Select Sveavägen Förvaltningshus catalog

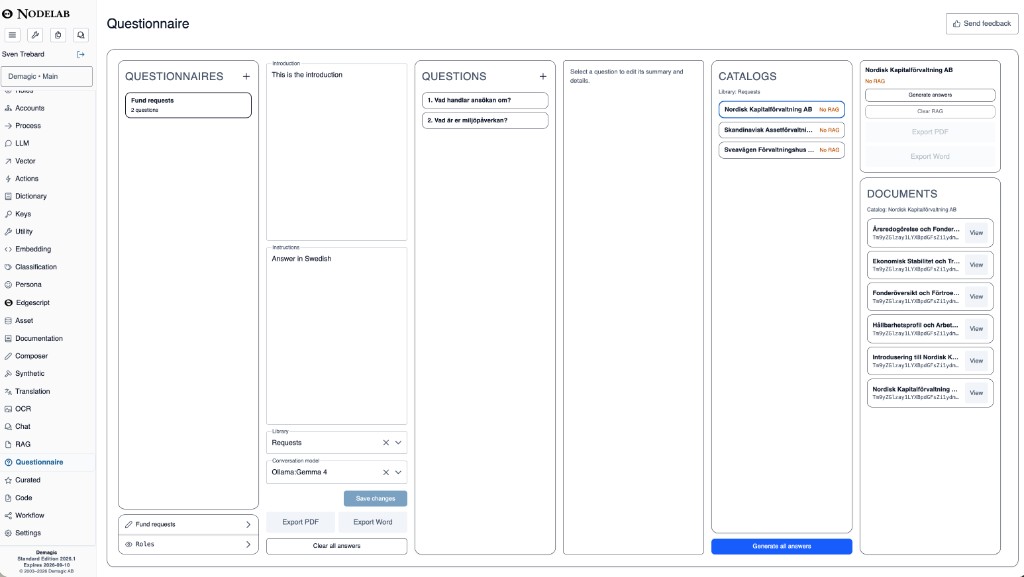coord(782,150)
